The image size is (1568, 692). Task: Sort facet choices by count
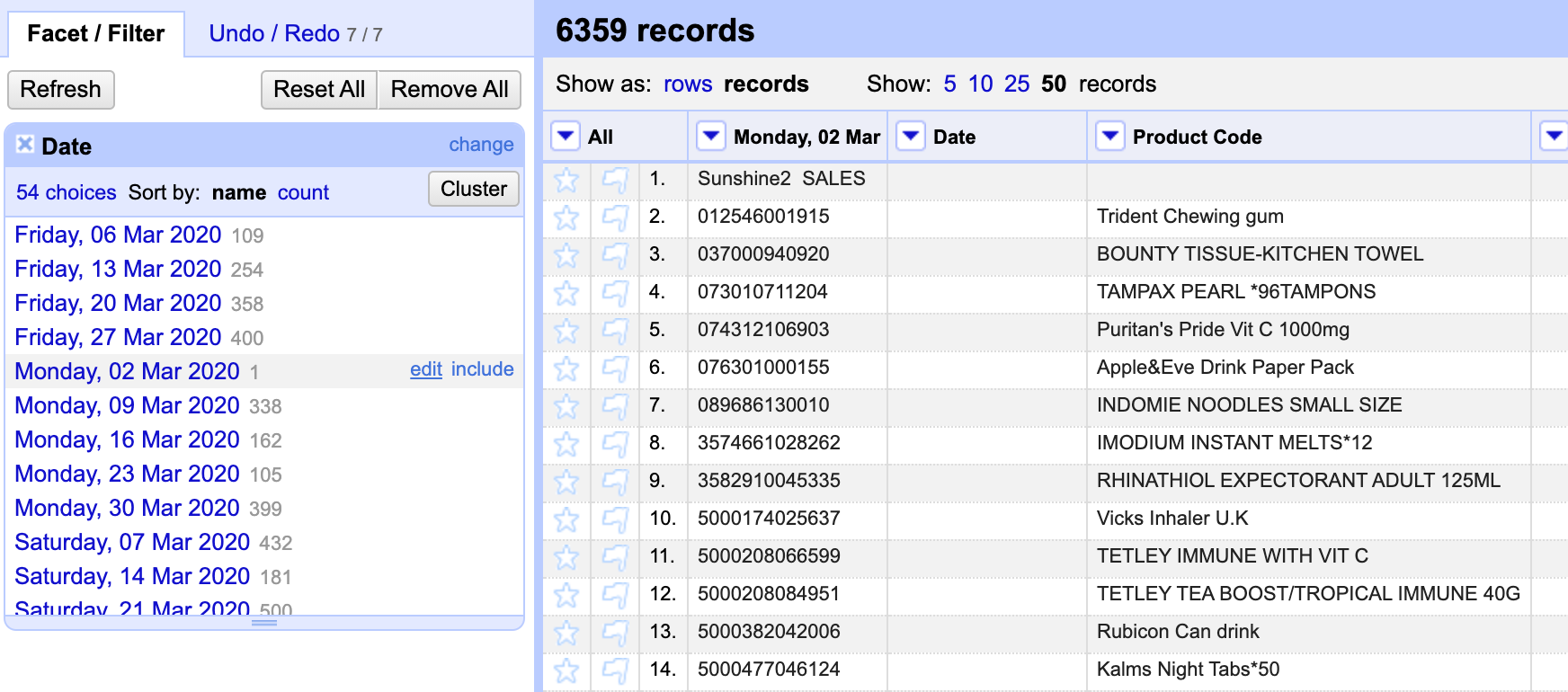(x=303, y=192)
